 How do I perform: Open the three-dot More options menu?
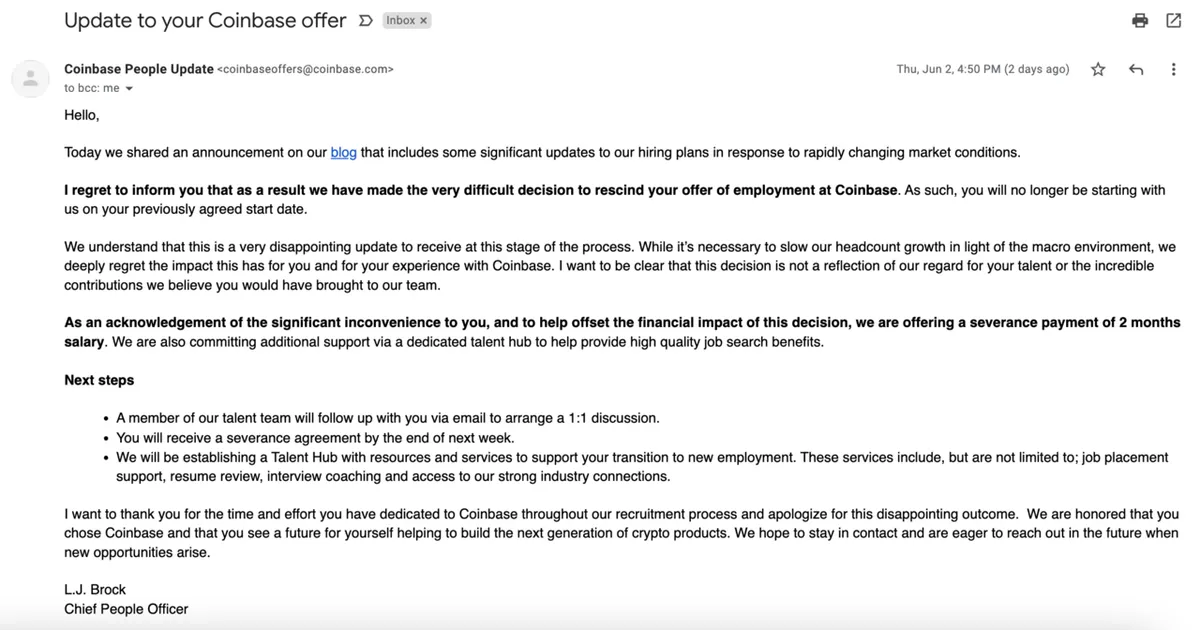point(1173,69)
